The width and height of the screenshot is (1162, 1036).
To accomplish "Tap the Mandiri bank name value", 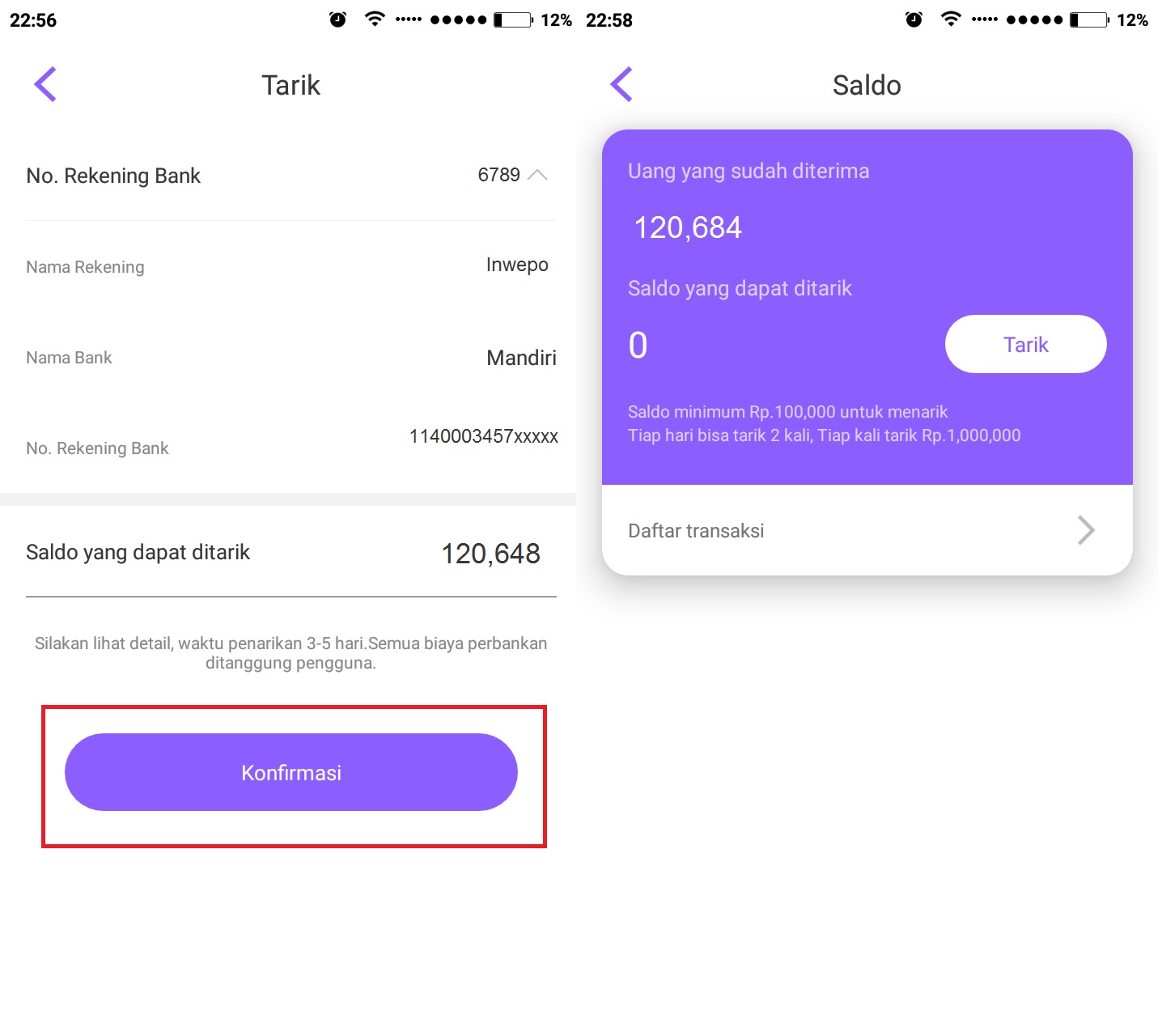I will 521,358.
